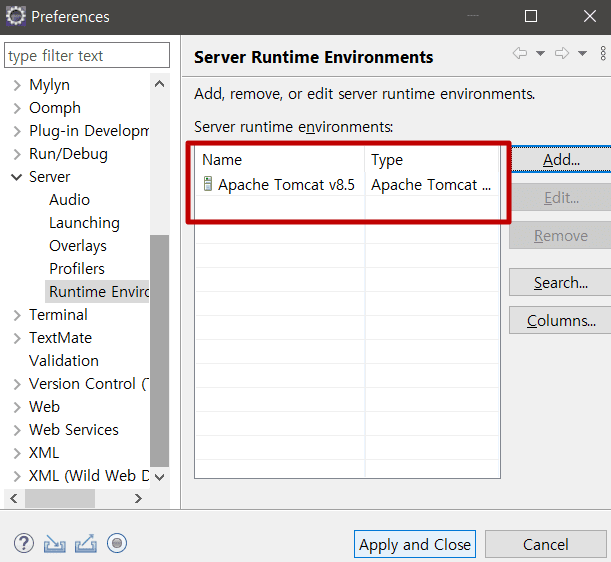Click the Edit... button
The height and width of the screenshot is (562, 611).
coord(561,198)
